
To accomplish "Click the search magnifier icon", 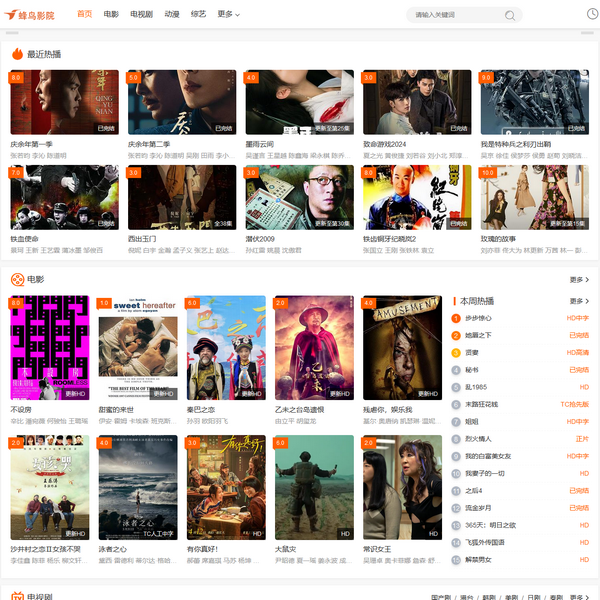I will click(x=510, y=15).
